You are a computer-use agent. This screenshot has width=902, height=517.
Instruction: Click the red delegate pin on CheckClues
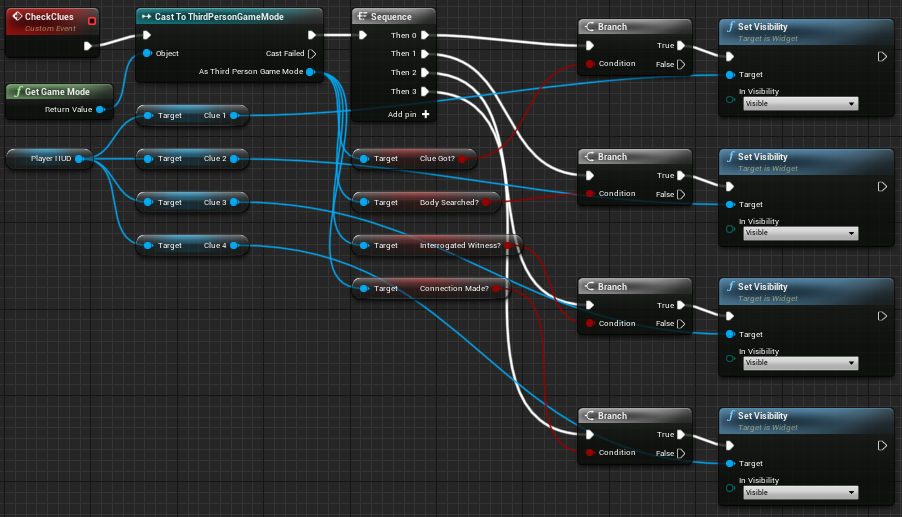tap(92, 20)
